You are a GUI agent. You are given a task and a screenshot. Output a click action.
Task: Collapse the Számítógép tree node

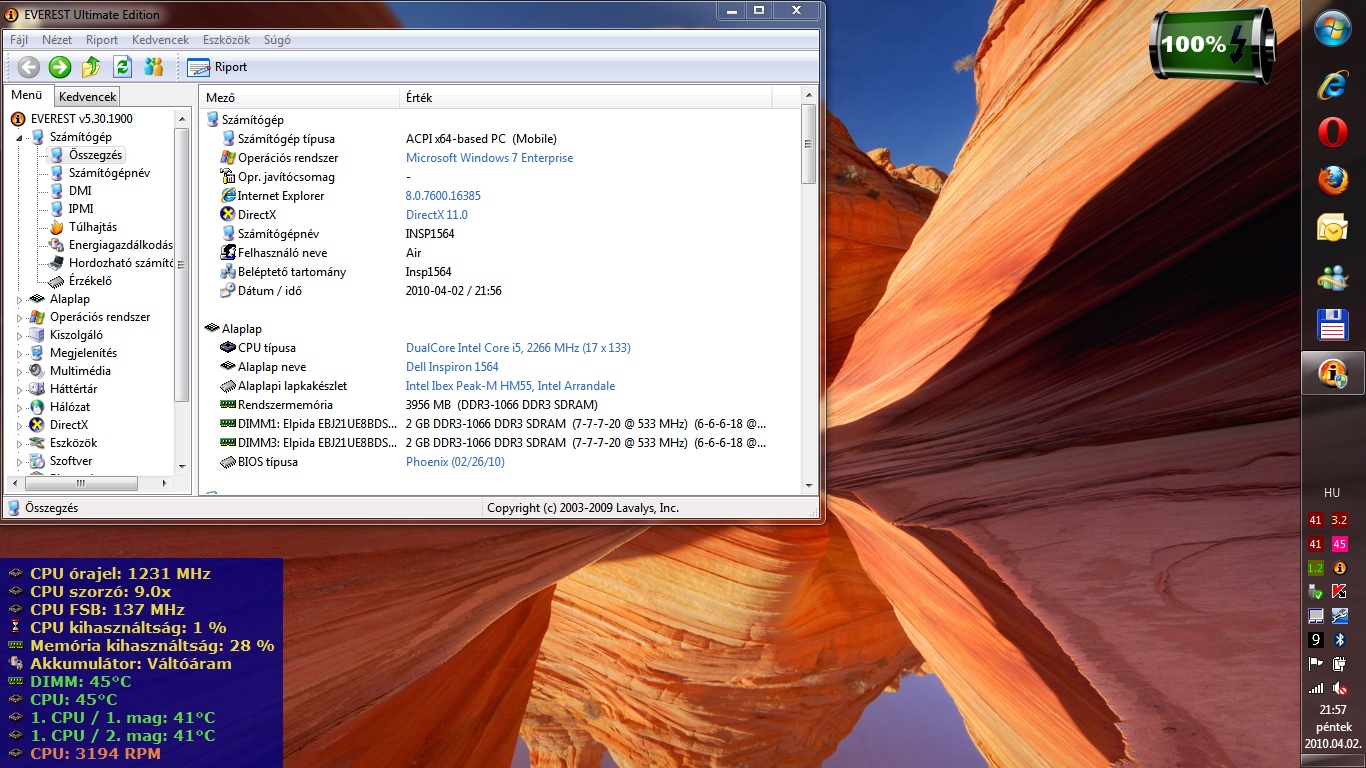[20, 137]
